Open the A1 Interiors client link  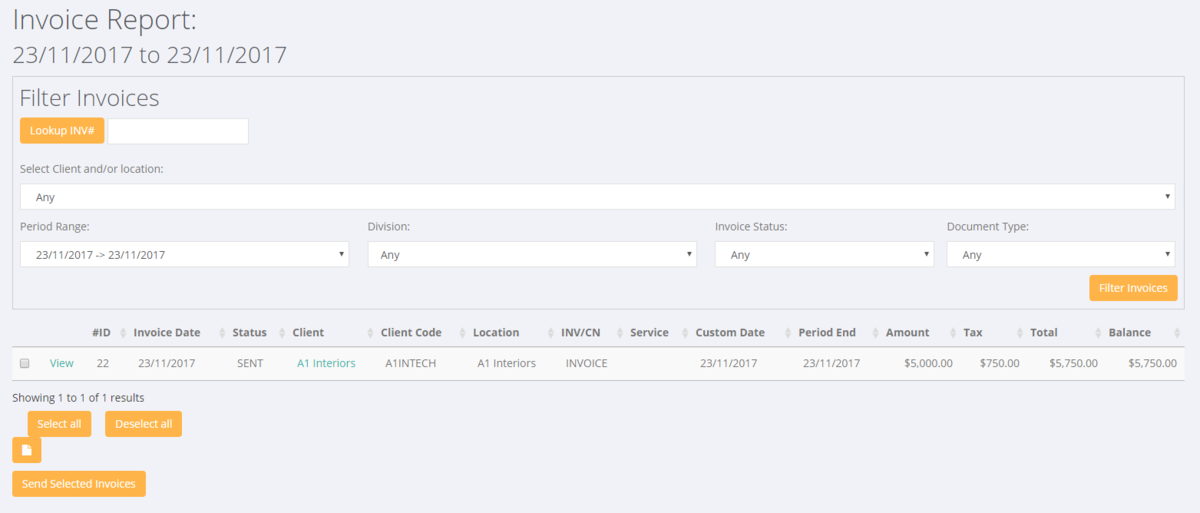click(x=326, y=364)
